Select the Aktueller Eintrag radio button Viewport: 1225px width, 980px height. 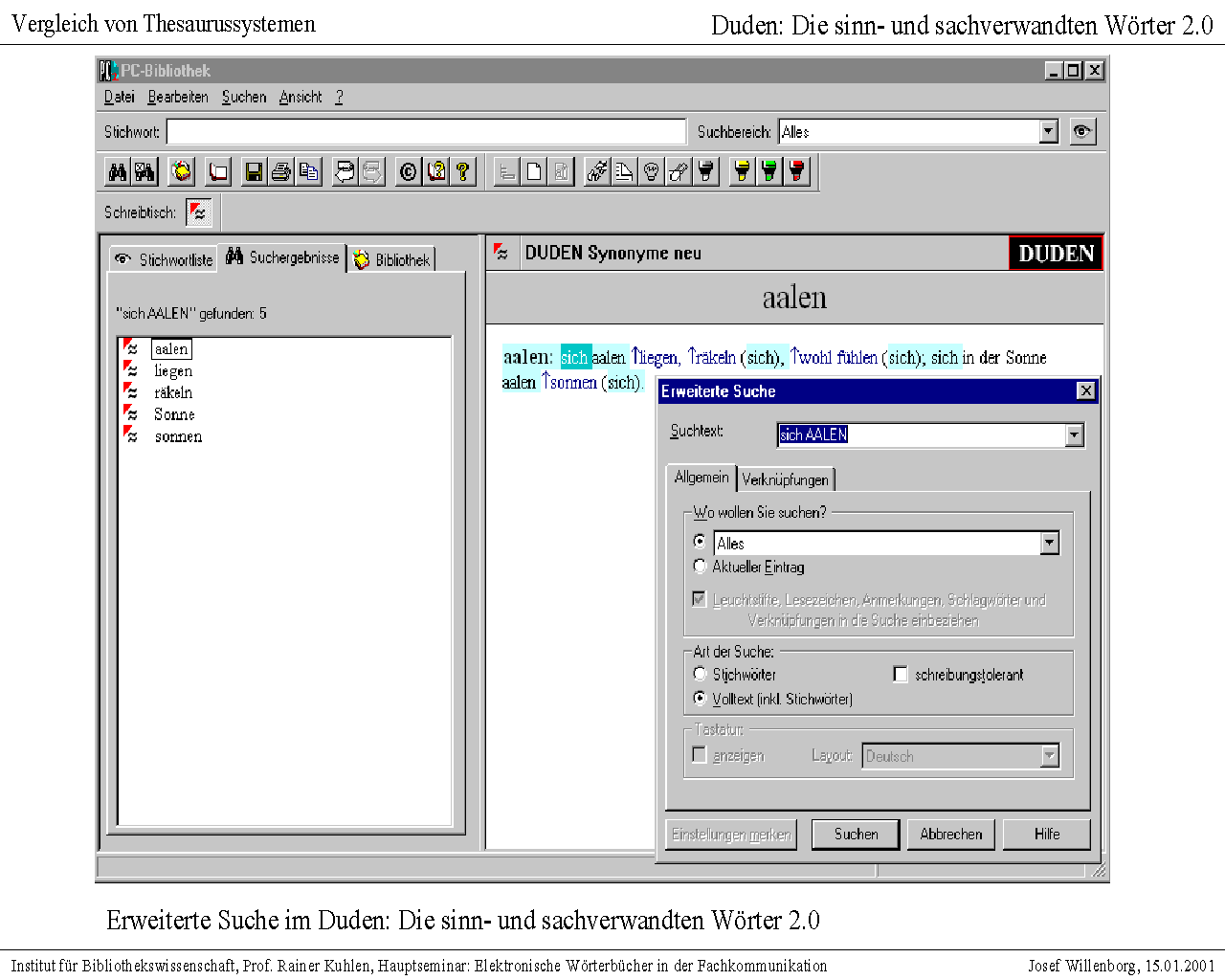700,567
